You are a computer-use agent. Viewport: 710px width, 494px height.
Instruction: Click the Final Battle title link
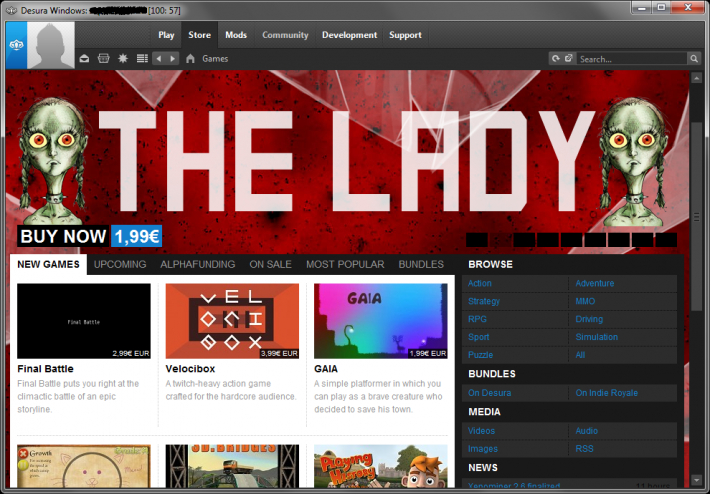pos(45,369)
